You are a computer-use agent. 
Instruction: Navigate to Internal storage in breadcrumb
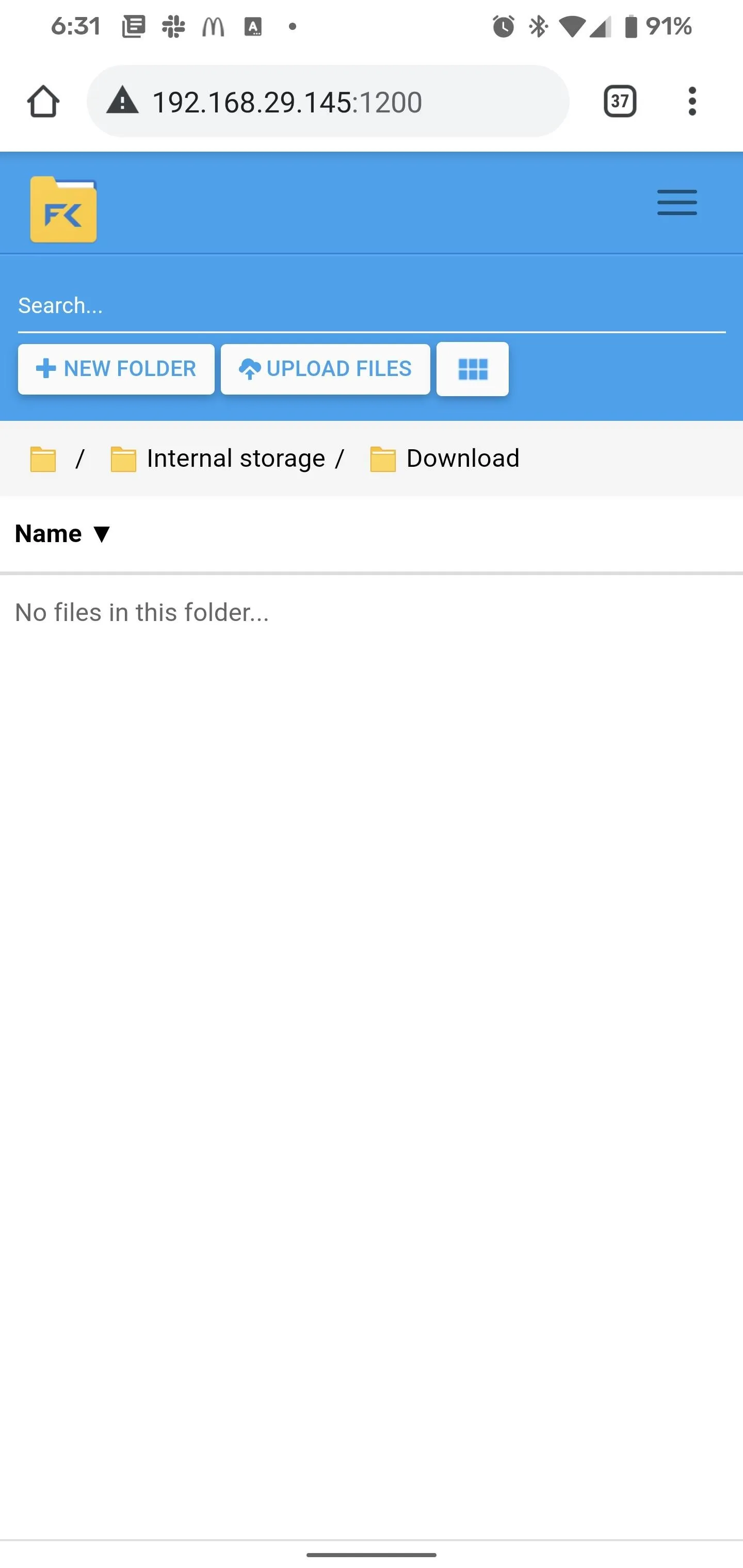[236, 459]
